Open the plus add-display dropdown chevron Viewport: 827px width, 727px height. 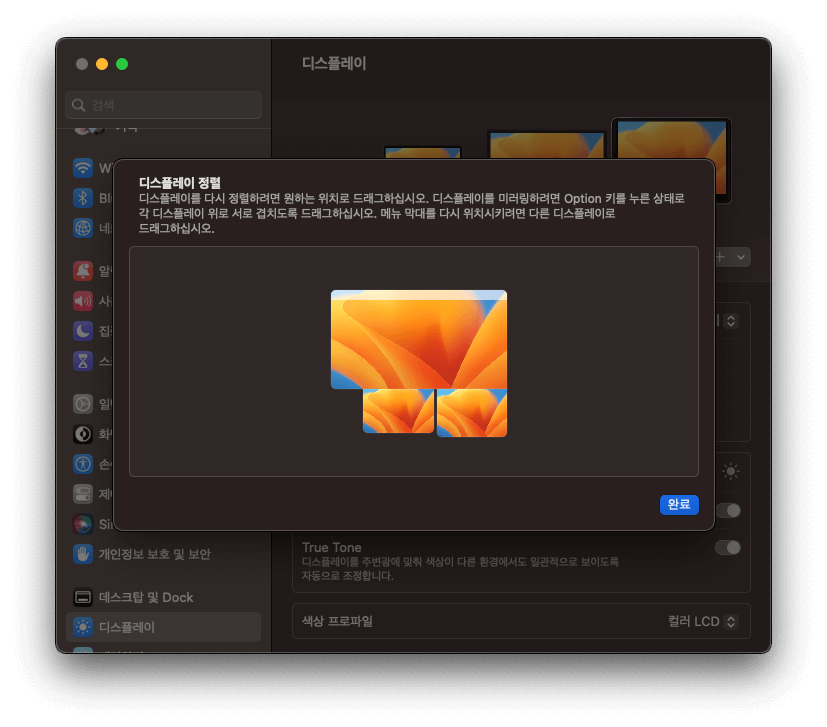(x=741, y=257)
